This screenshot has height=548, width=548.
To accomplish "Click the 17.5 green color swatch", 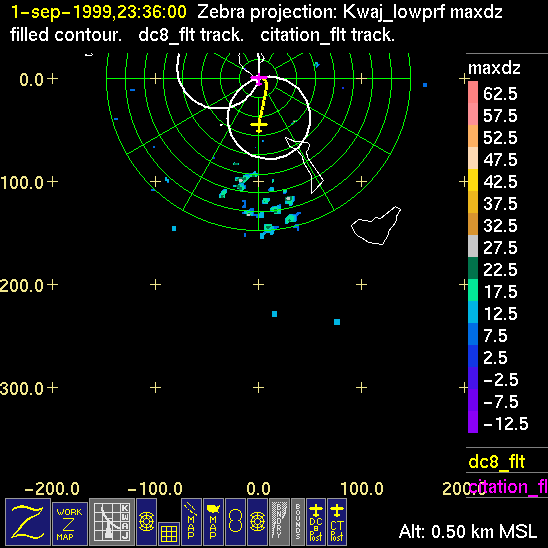I will tap(473, 290).
